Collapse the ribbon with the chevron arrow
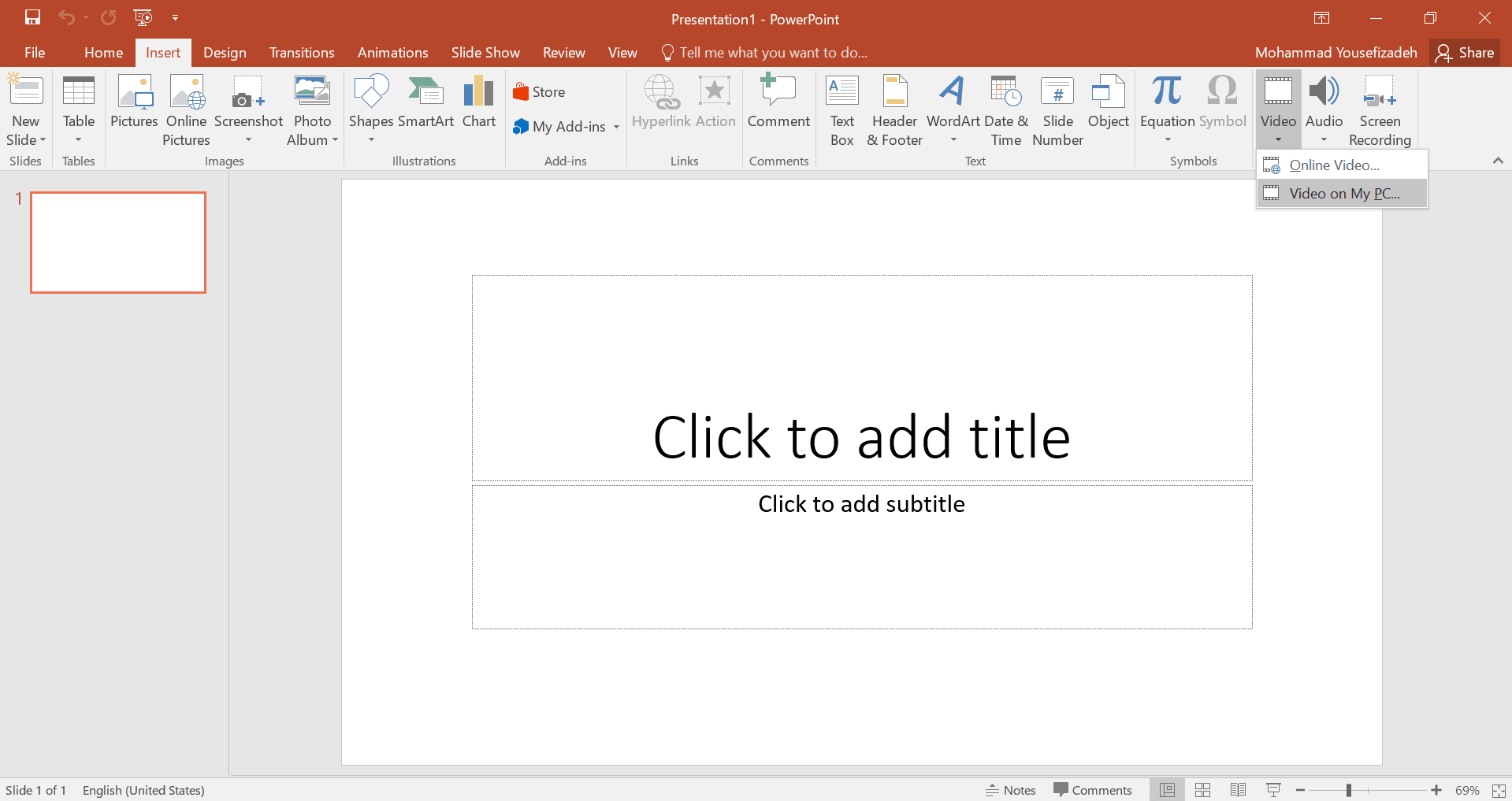 coord(1498,161)
